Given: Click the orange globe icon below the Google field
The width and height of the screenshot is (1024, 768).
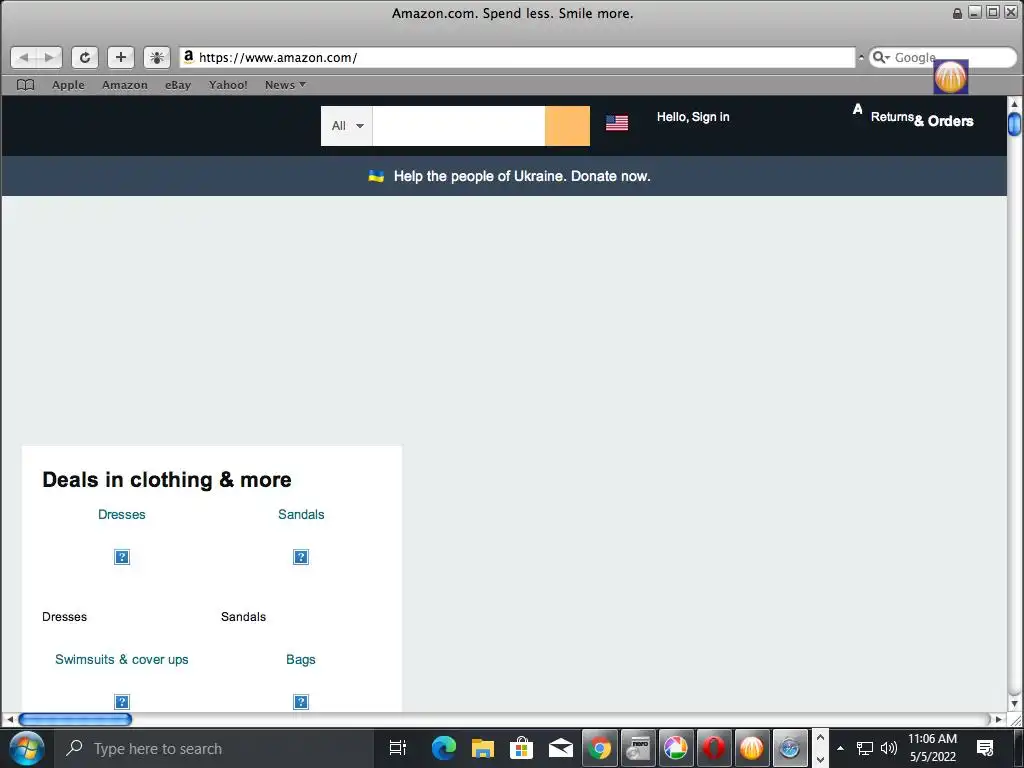Looking at the screenshot, I should tap(951, 77).
